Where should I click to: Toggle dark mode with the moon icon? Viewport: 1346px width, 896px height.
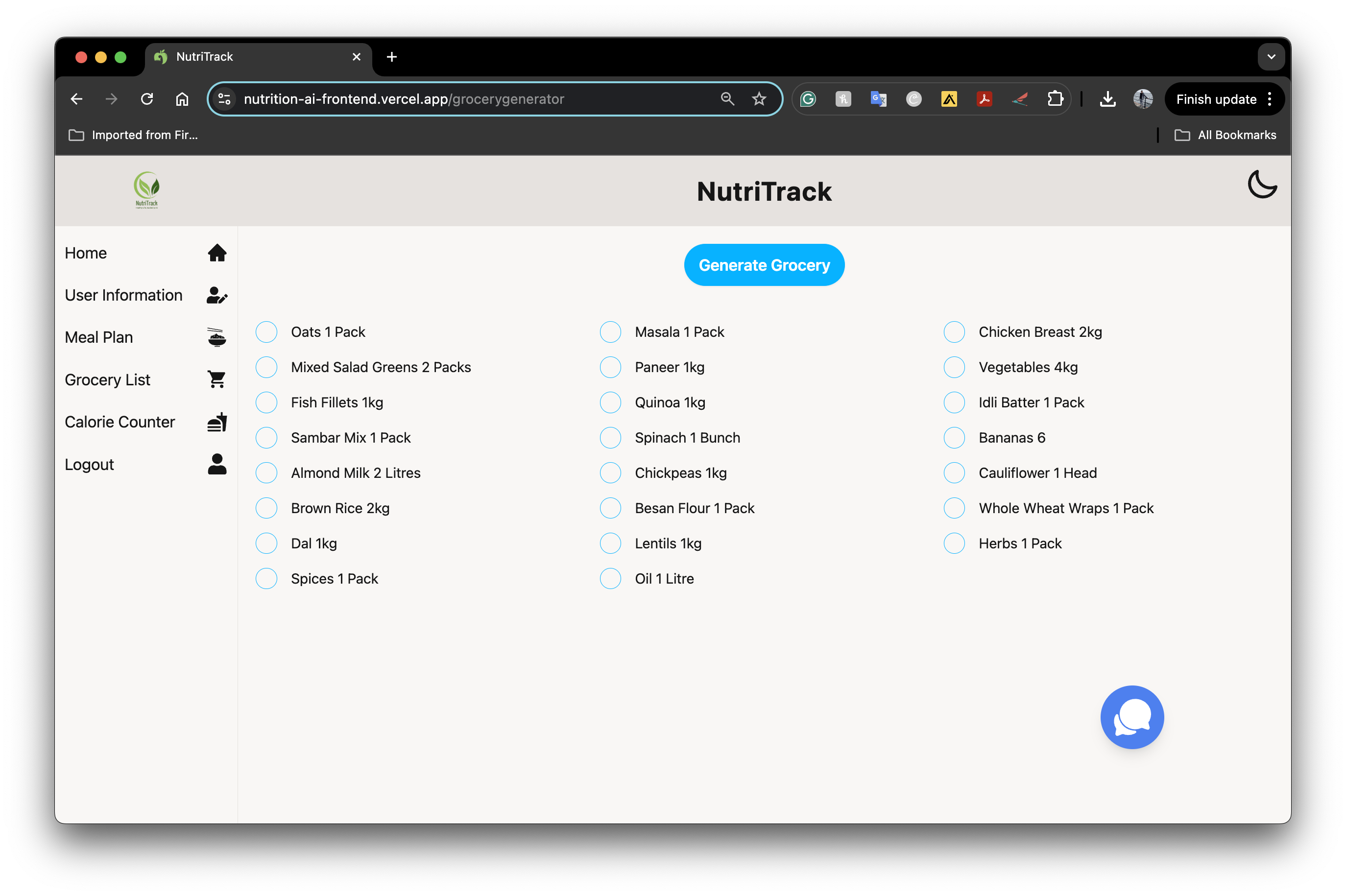(1261, 185)
